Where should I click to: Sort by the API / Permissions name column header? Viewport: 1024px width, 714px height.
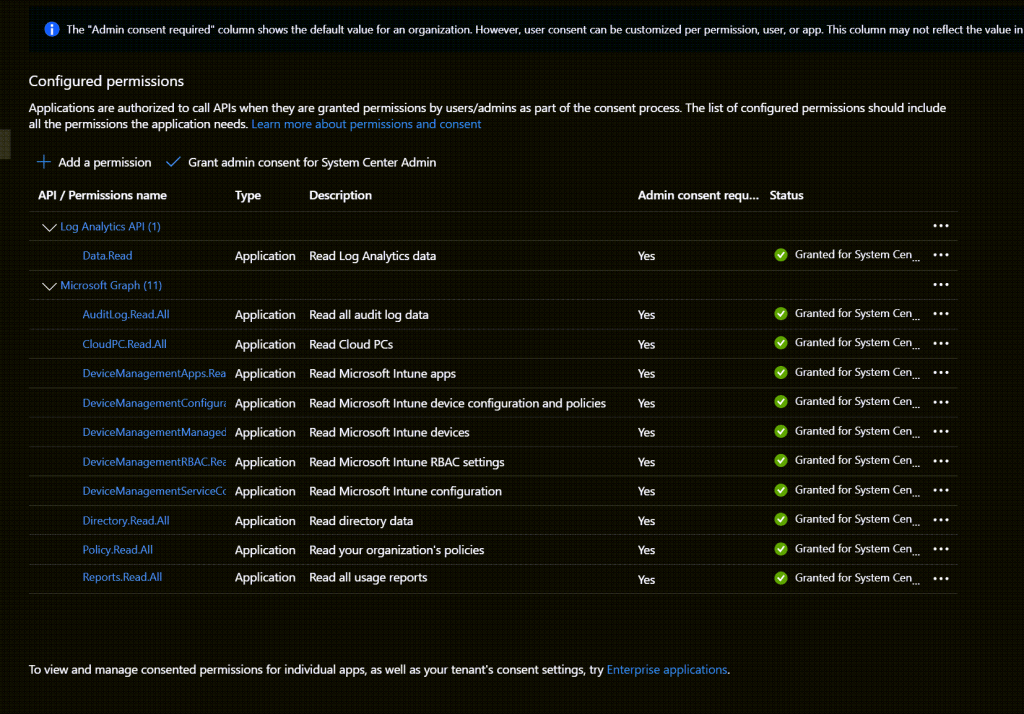coord(102,196)
